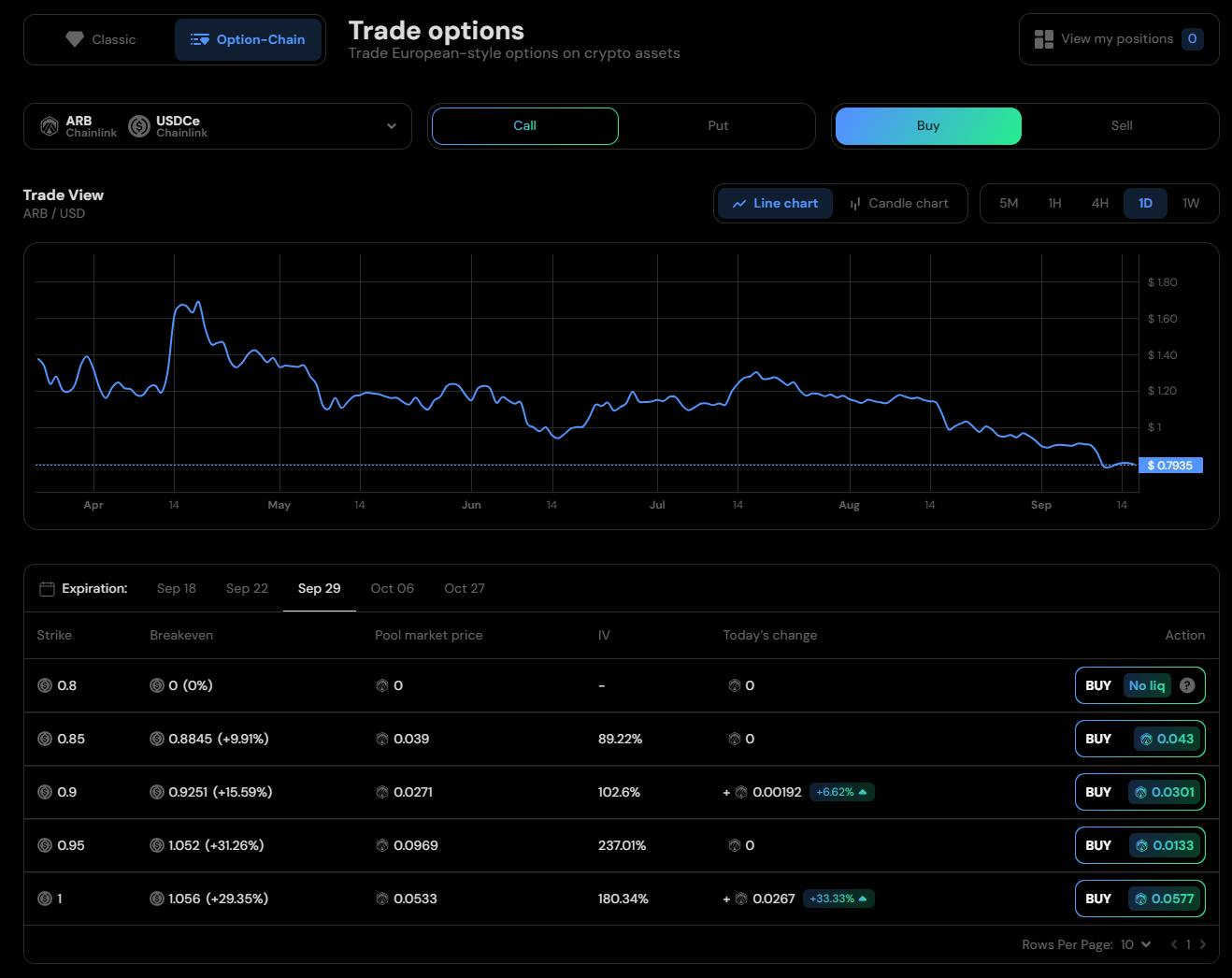The image size is (1232, 978).
Task: Click the ARB icon beside change 0.0267
Action: [741, 899]
